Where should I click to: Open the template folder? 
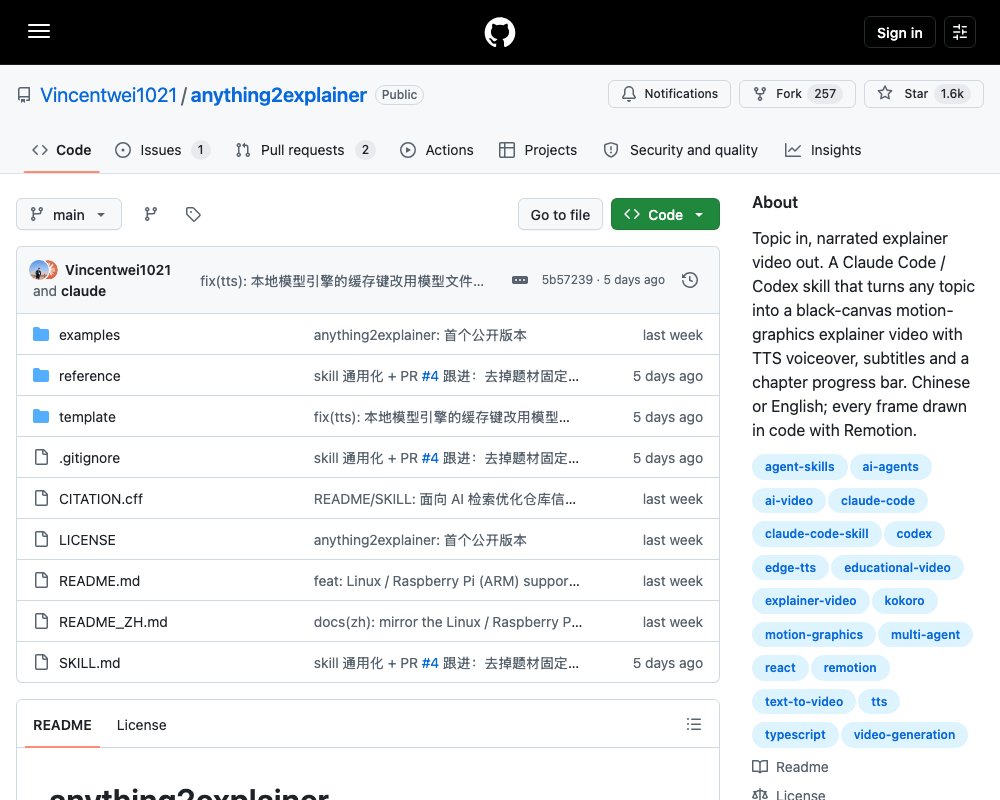[87, 417]
